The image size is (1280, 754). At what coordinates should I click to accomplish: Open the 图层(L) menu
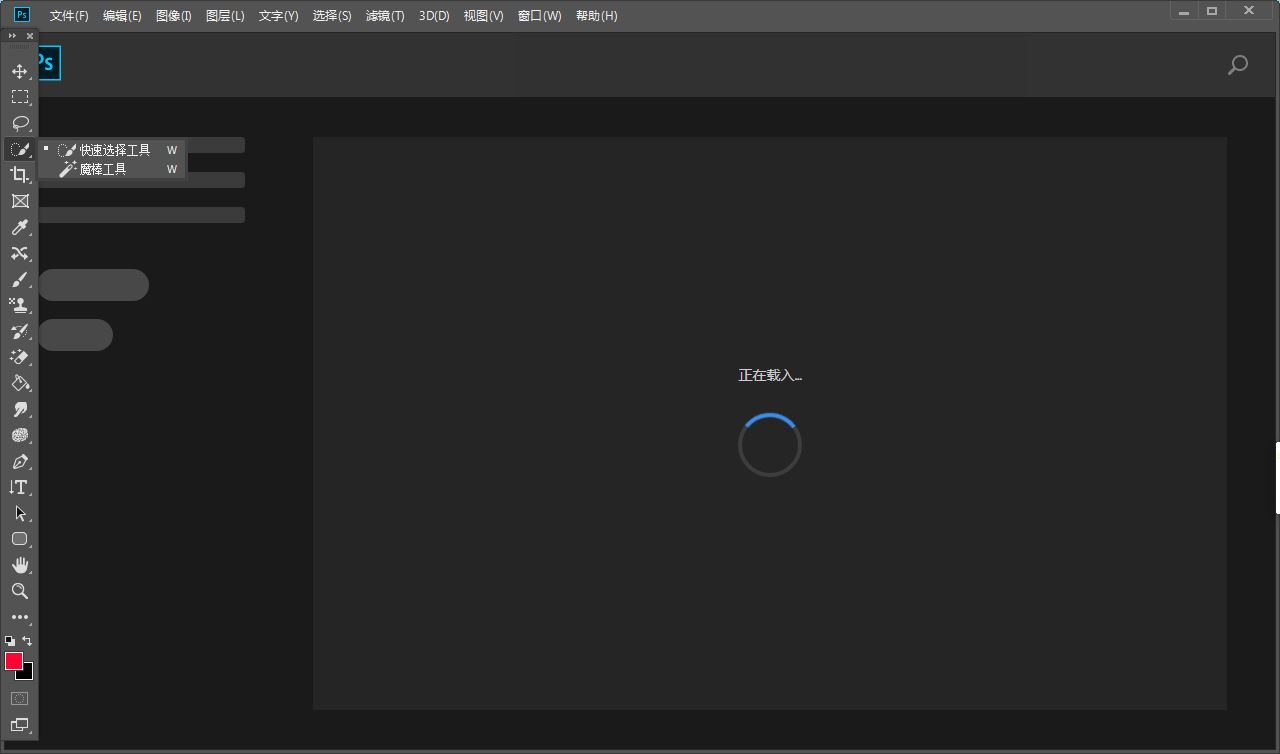225,16
